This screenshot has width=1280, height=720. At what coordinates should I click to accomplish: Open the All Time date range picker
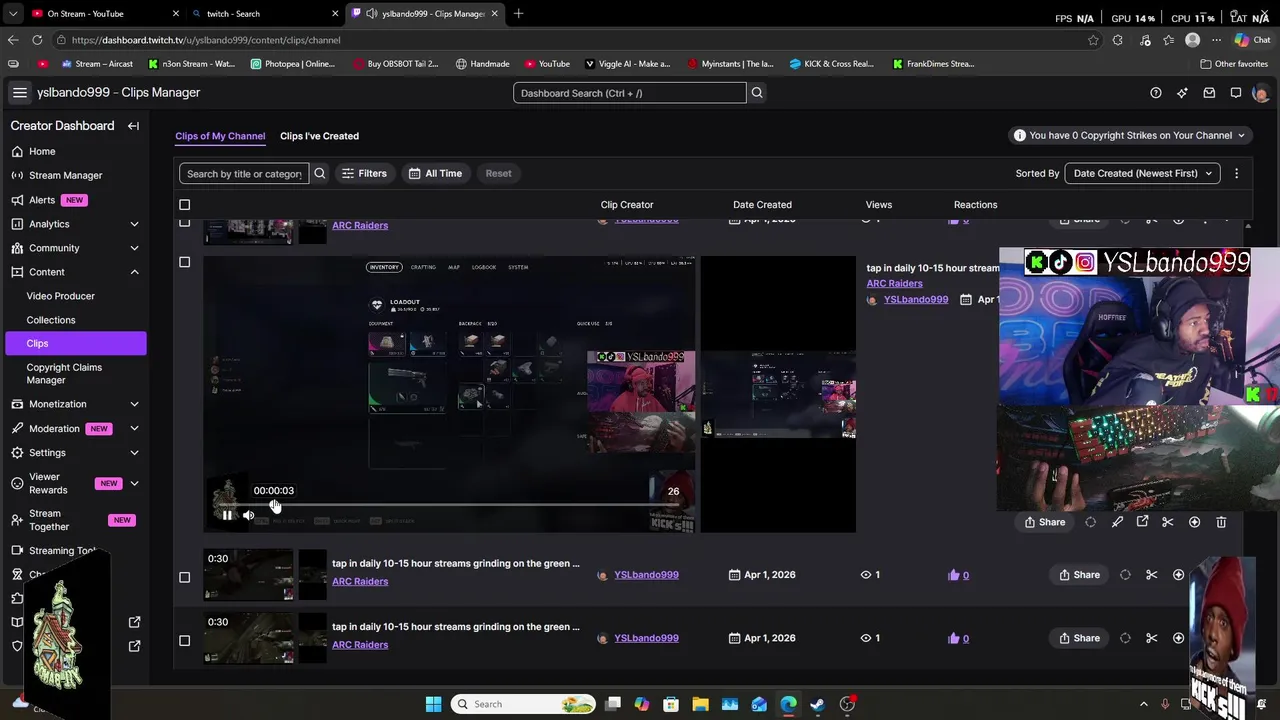pyautogui.click(x=435, y=173)
